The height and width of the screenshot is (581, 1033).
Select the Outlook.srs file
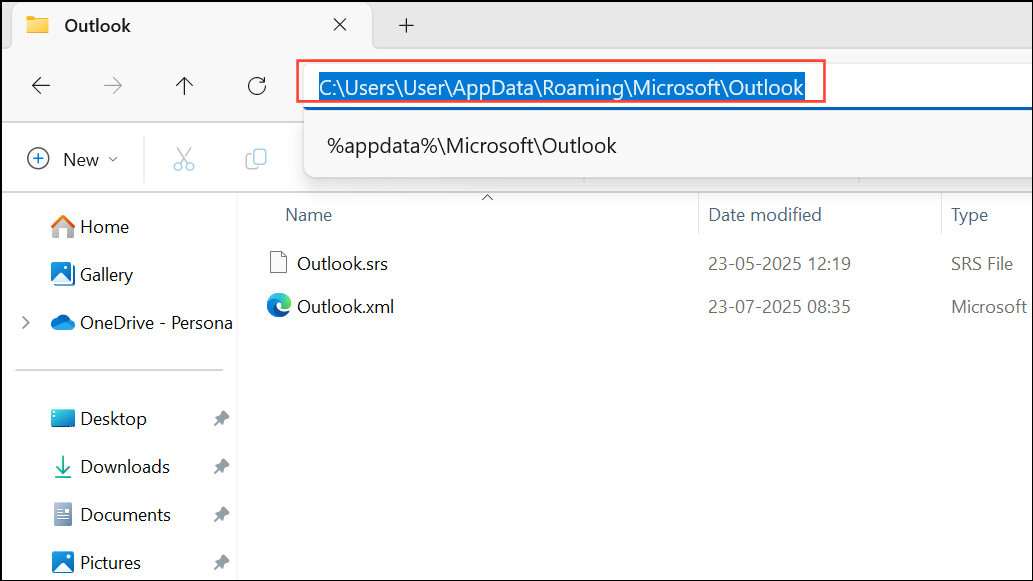point(342,263)
